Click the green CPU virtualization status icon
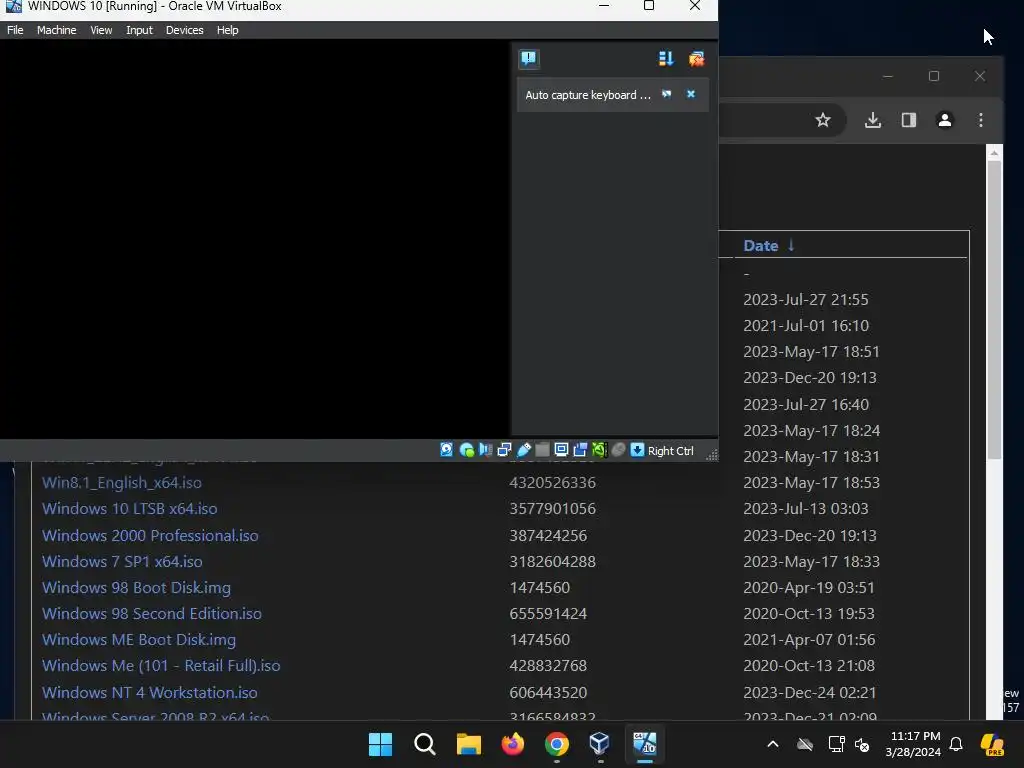1024x768 pixels. point(599,450)
